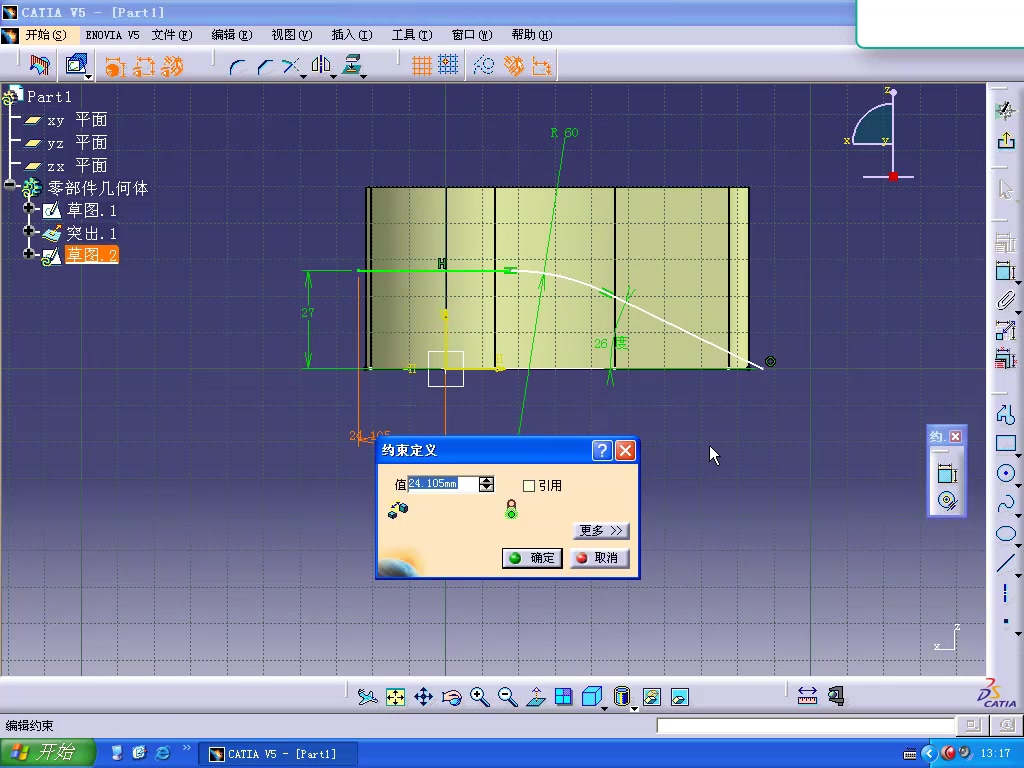
Task: Open the view mode shading dropdown arrow
Action: click(x=634, y=709)
